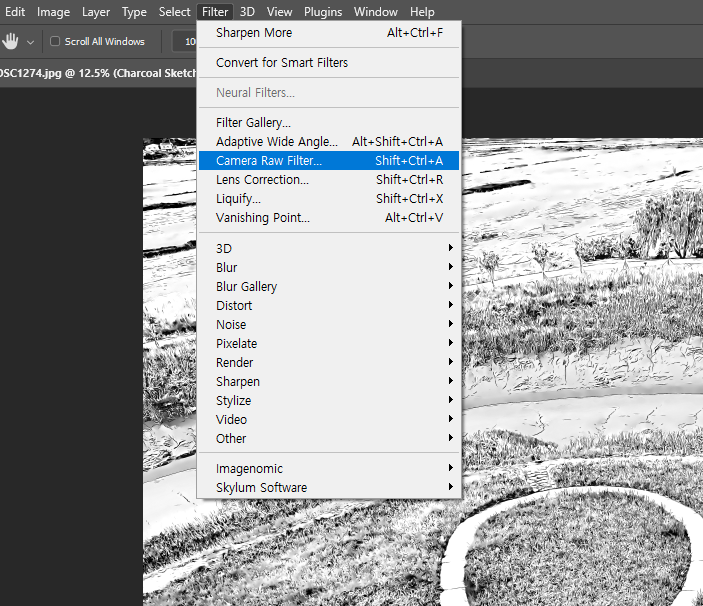Open the Hand tool preset dropdown arrow

coord(30,43)
